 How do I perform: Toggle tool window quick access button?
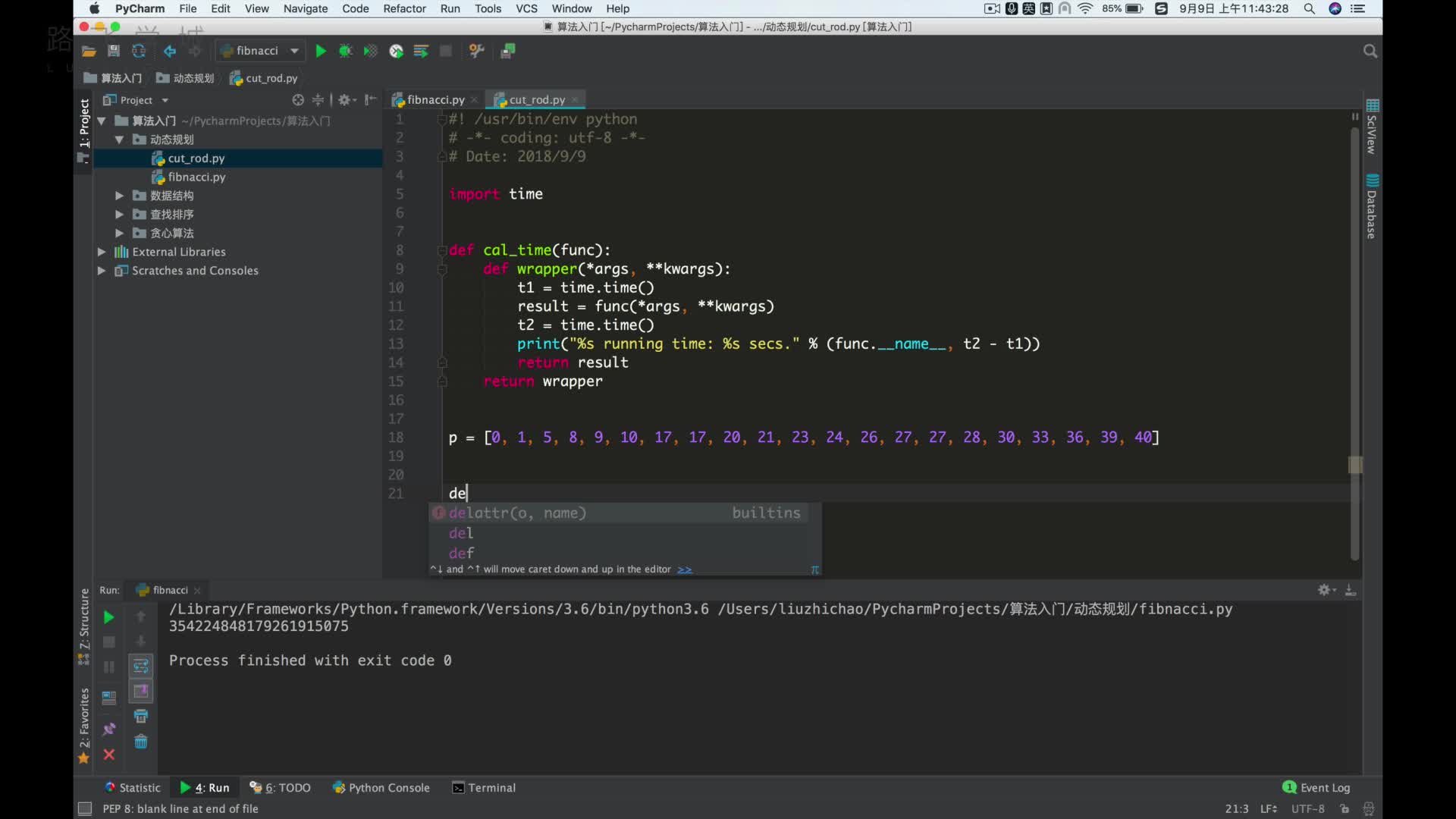pyautogui.click(x=85, y=808)
